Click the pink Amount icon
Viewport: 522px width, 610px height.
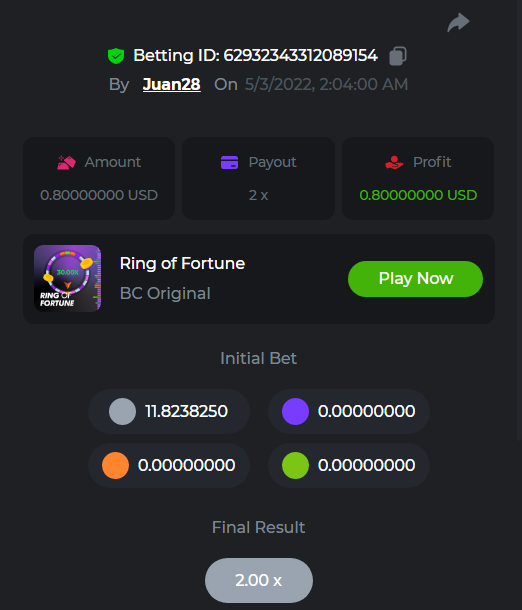pos(67,162)
